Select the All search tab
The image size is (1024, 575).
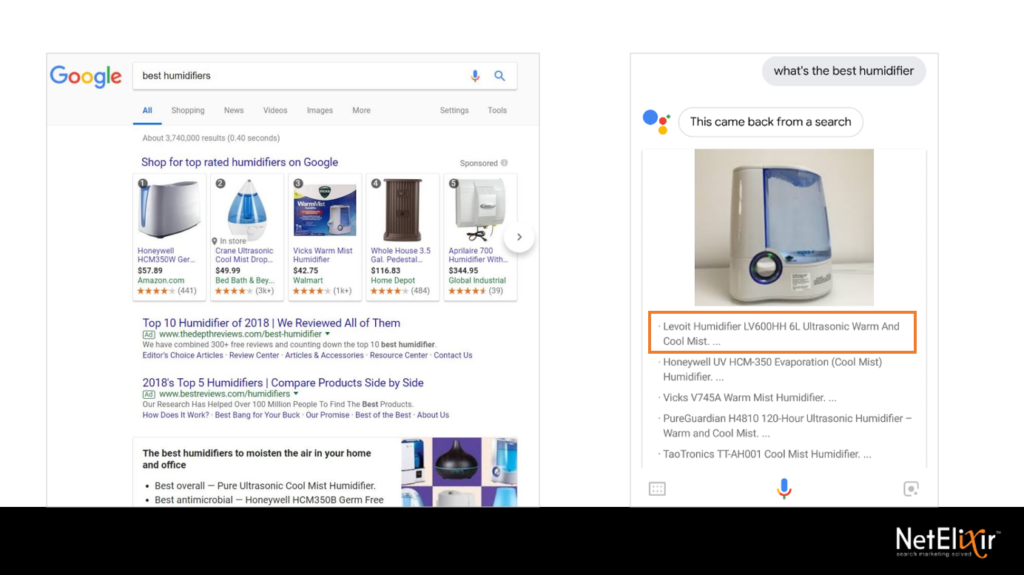pos(148,110)
